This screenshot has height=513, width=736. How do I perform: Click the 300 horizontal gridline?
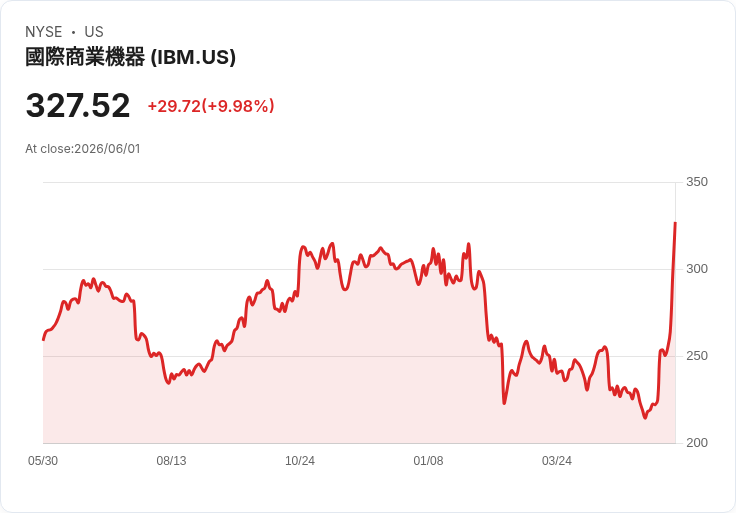coord(359,269)
